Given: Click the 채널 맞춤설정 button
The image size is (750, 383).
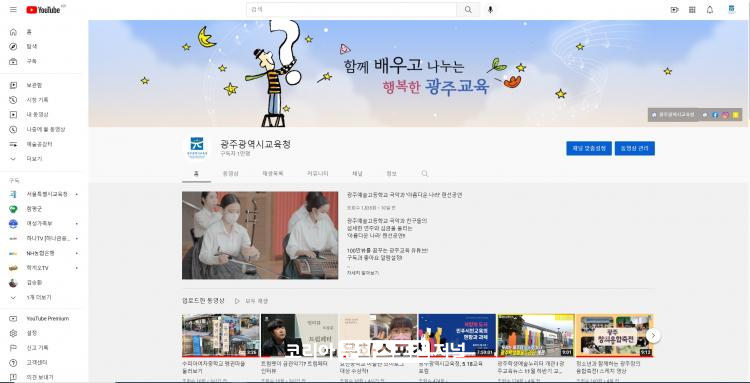Looking at the screenshot, I should tap(589, 148).
